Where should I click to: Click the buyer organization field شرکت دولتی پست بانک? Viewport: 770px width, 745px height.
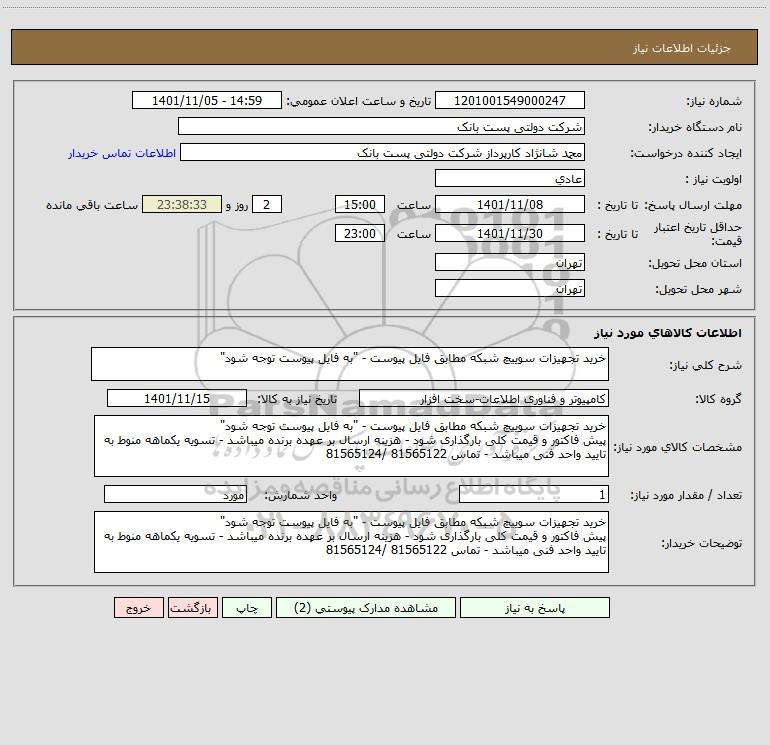381,126
